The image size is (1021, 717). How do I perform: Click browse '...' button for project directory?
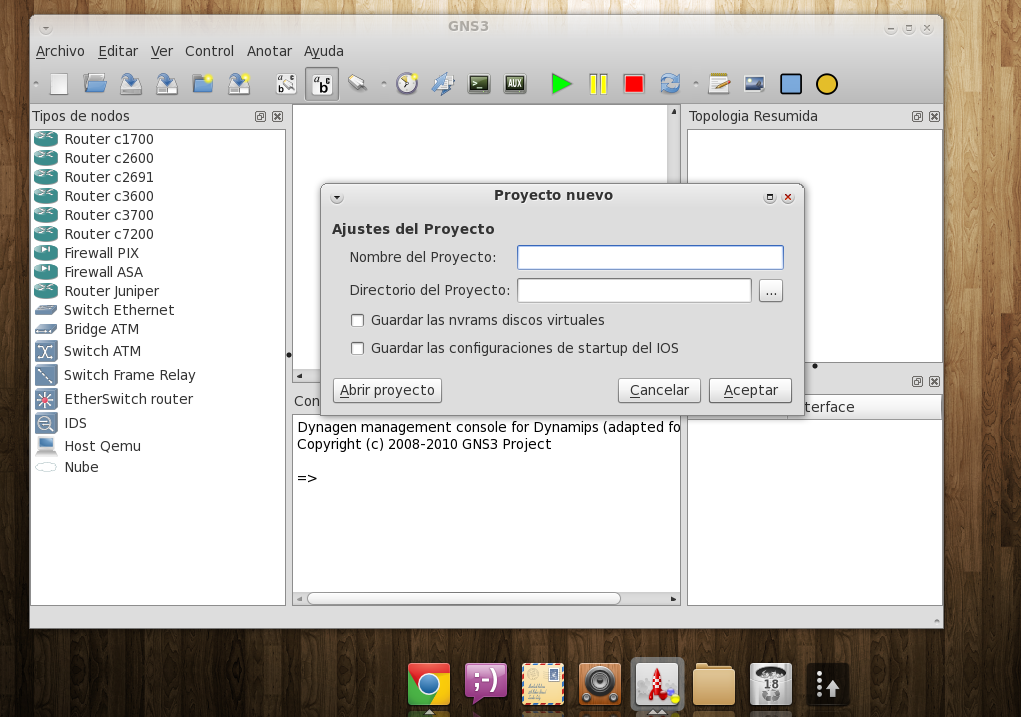click(x=771, y=290)
